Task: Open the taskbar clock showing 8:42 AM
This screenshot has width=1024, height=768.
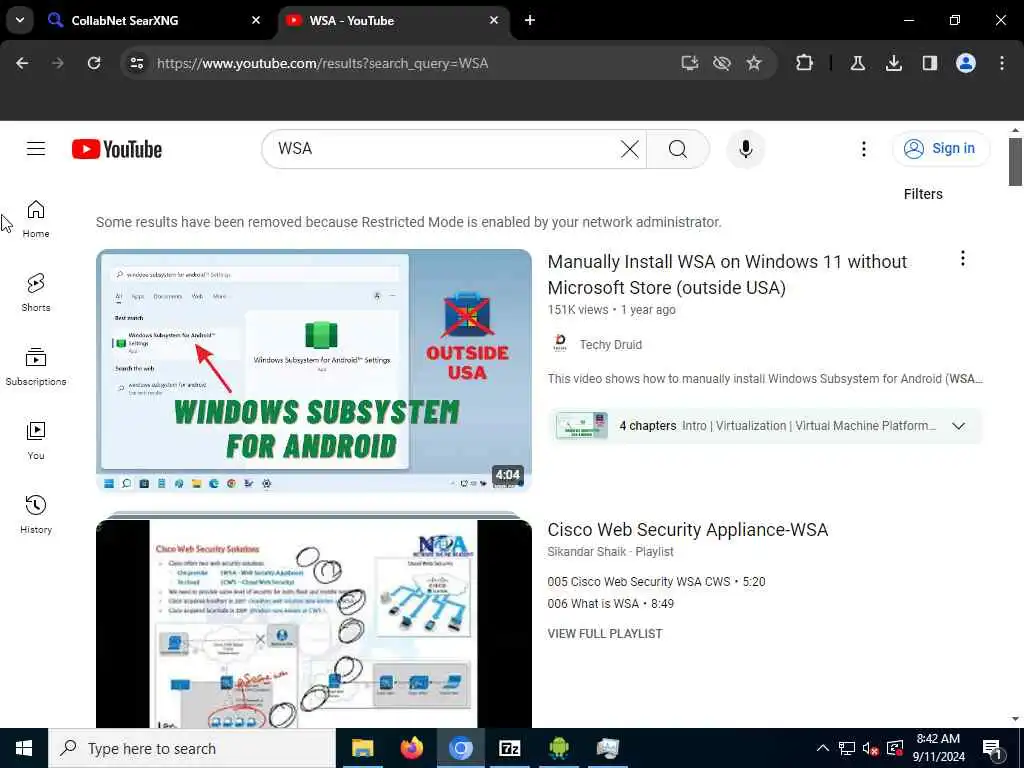Action: [938, 748]
